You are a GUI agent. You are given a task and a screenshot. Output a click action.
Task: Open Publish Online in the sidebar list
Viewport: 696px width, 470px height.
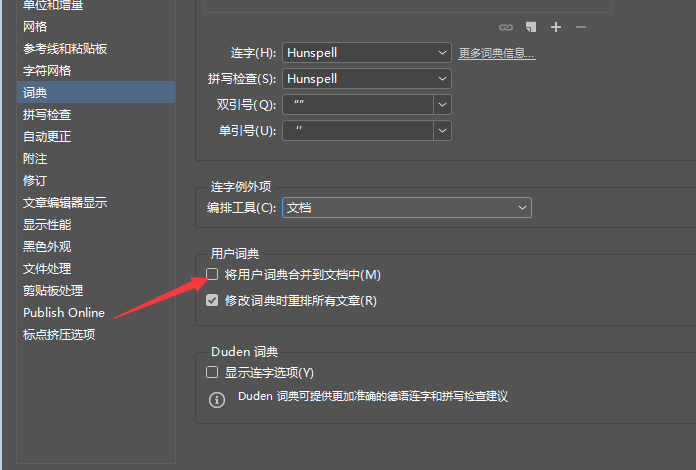pos(64,313)
